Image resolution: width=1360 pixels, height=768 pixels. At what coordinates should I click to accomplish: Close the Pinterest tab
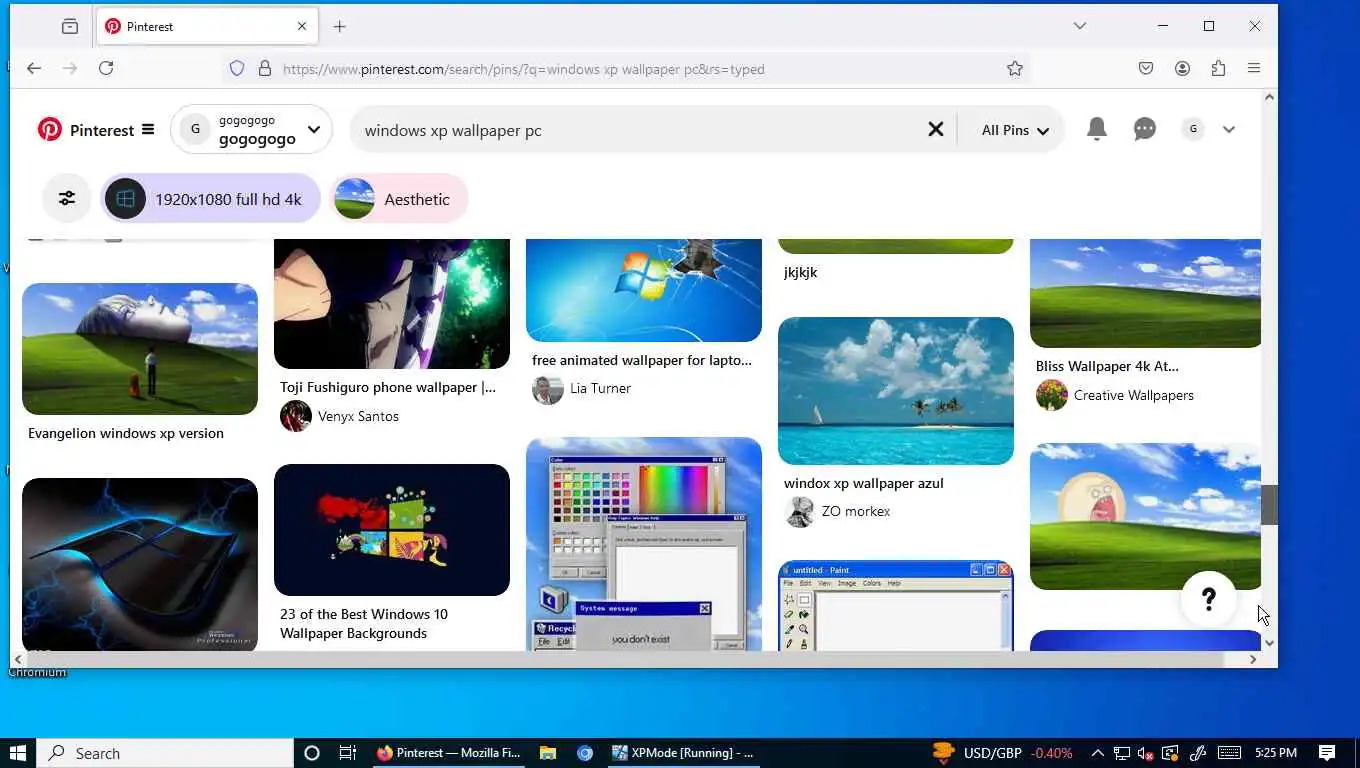(302, 26)
